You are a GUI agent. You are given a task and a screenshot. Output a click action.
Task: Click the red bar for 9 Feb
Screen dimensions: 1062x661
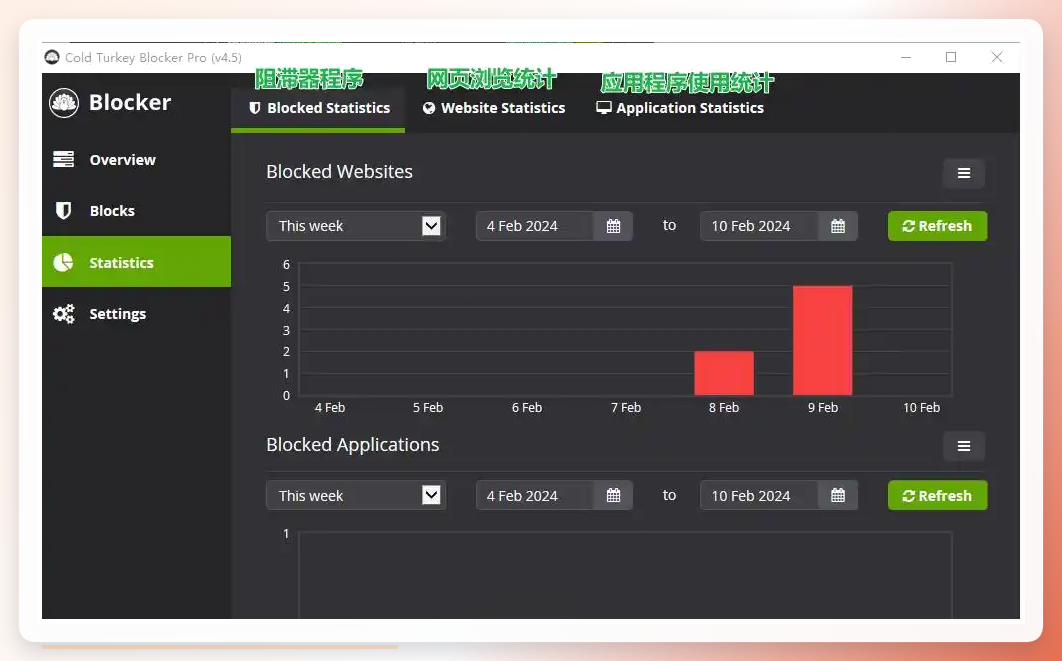(823, 341)
